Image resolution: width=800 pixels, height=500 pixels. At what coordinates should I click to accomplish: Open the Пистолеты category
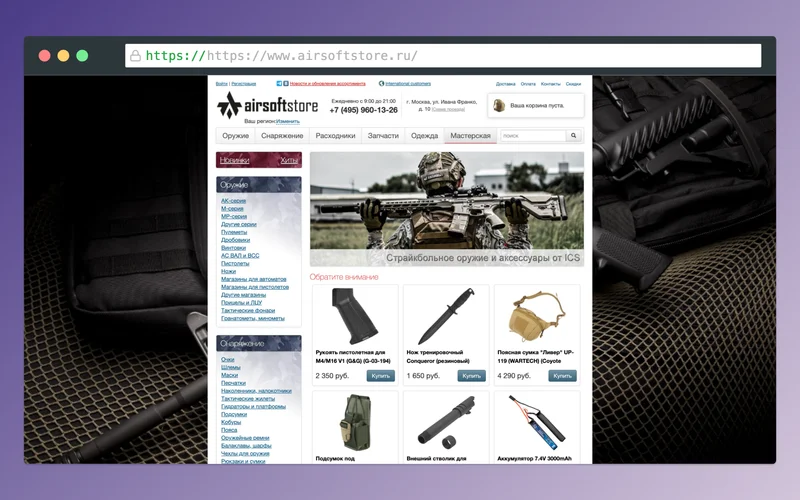point(235,263)
